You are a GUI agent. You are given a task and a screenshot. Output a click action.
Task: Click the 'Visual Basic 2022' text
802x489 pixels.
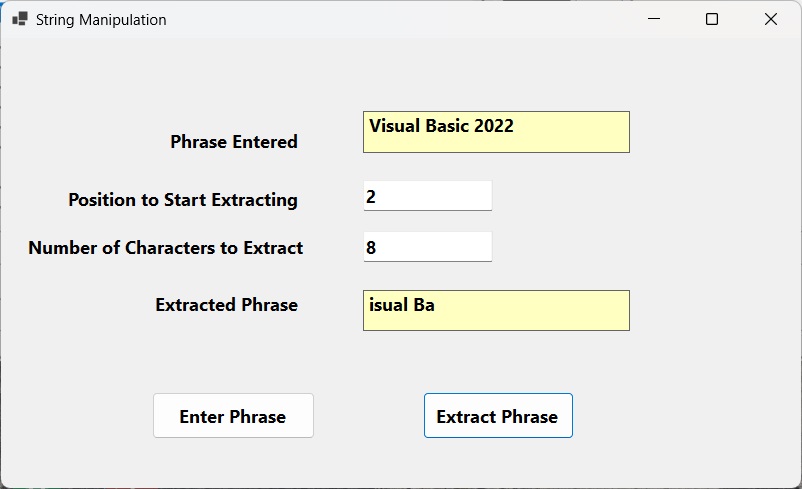tap(441, 126)
